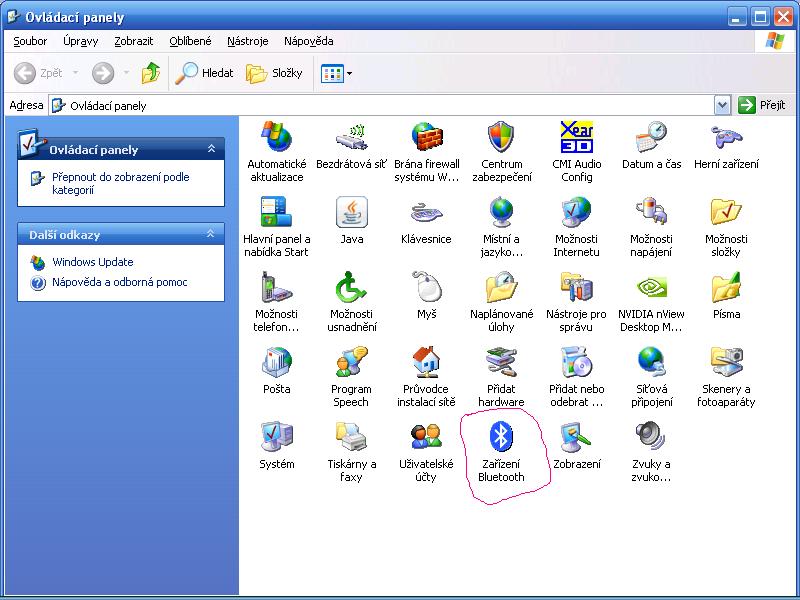Viewport: 800px width, 600px height.
Task: Open Tiskárny a faxy icon
Action: (352, 437)
